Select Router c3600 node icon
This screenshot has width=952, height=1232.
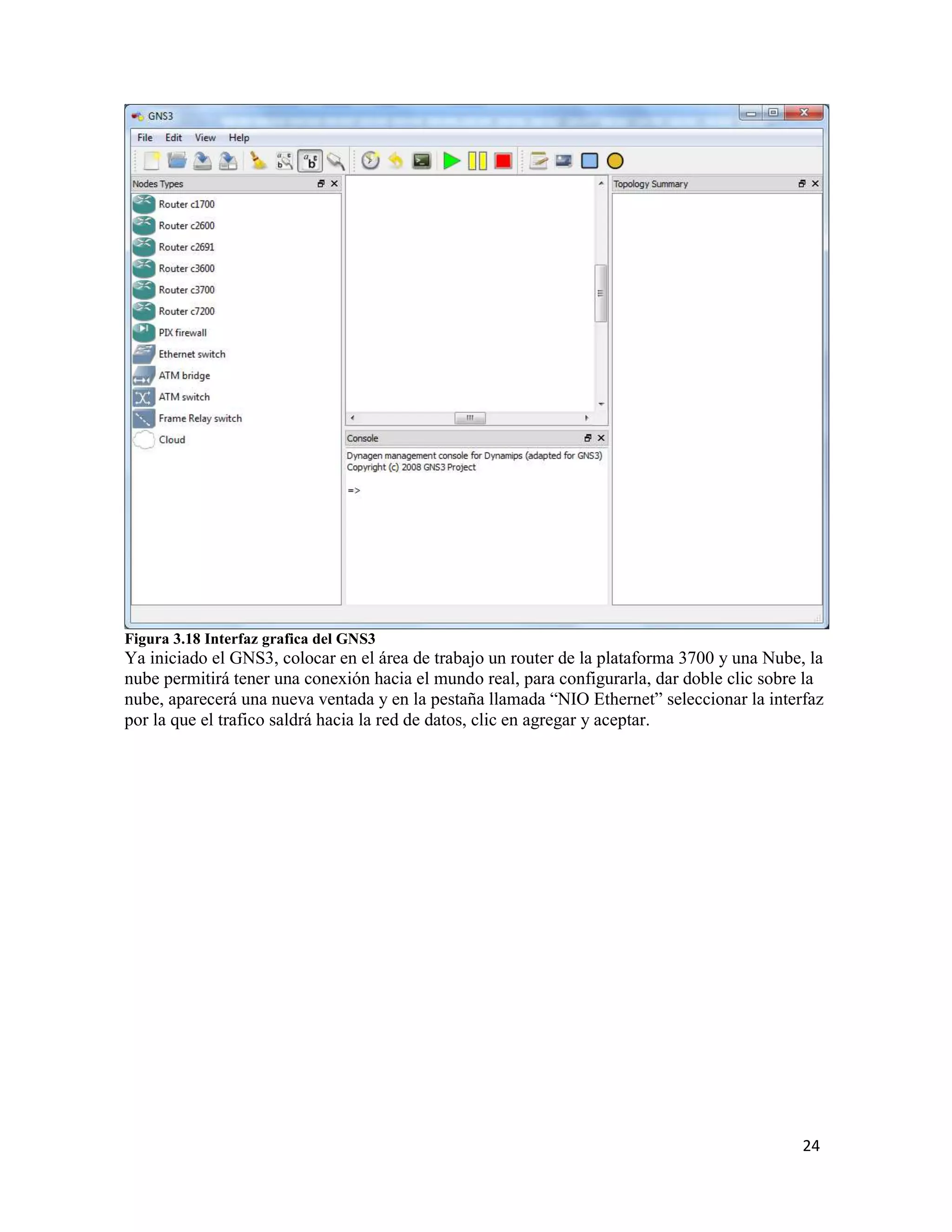144,269
